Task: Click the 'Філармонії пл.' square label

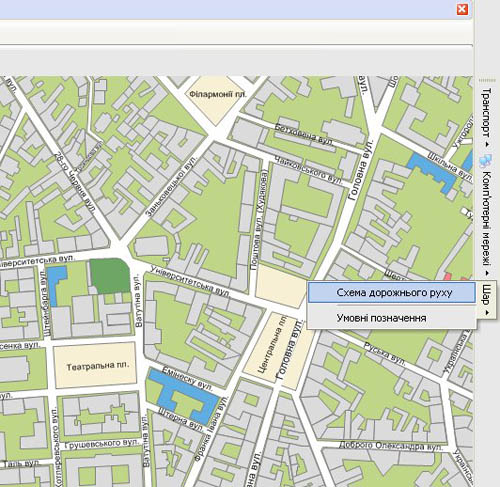Action: (218, 94)
